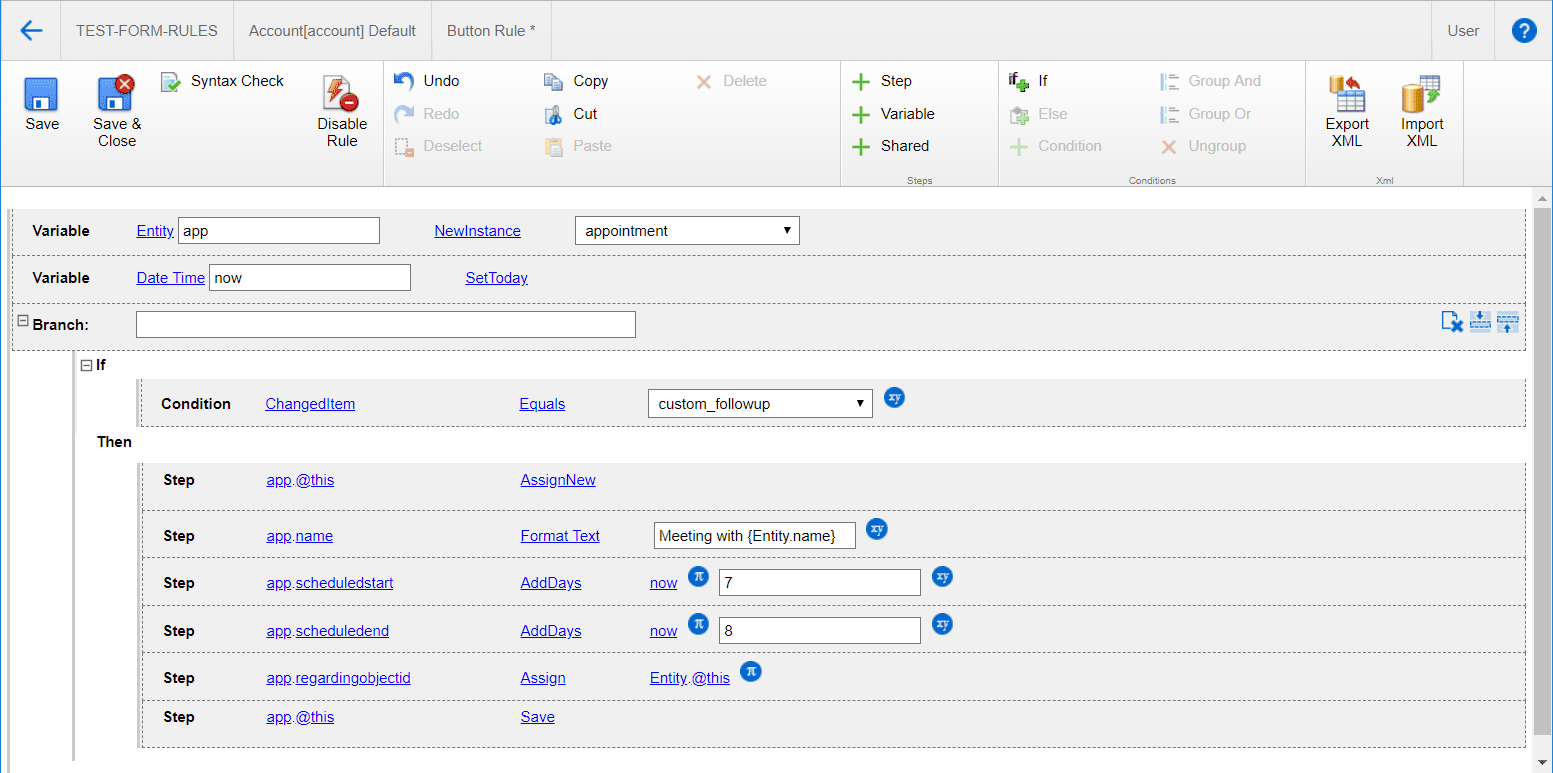1553x773 pixels.
Task: Click Save & Close button
Action: pyautogui.click(x=117, y=112)
